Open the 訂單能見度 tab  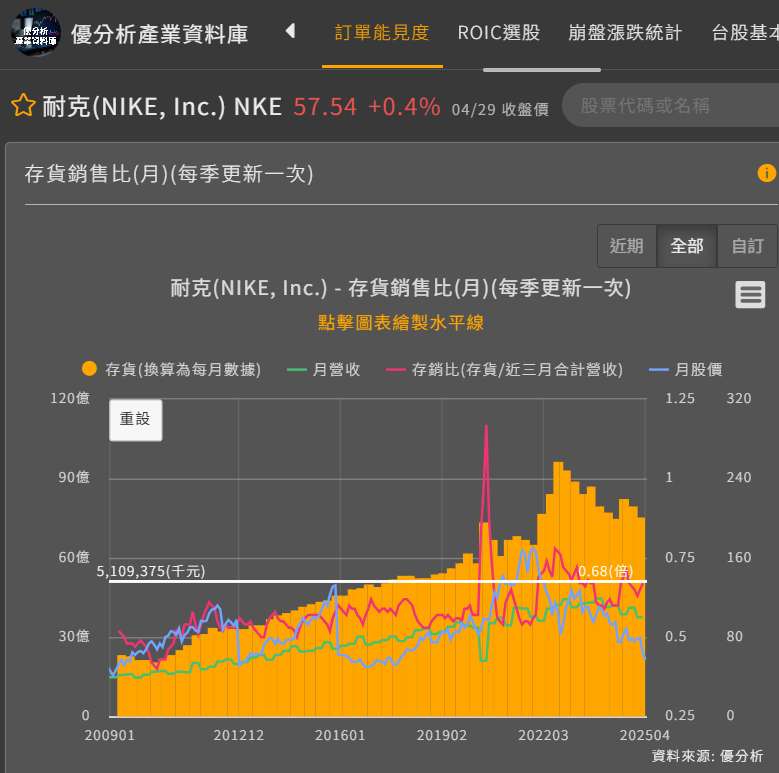tap(382, 33)
